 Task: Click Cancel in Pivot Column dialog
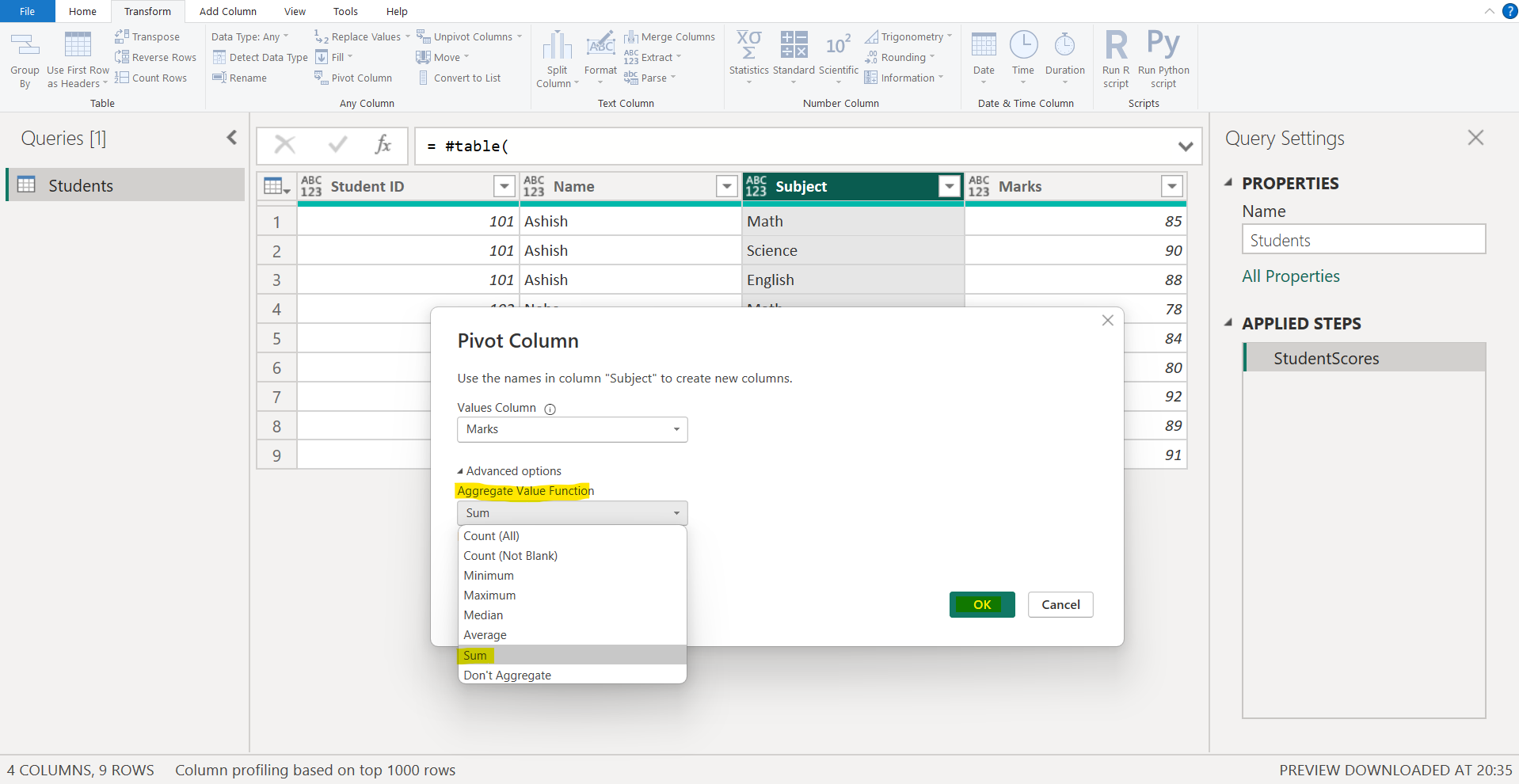pos(1060,605)
